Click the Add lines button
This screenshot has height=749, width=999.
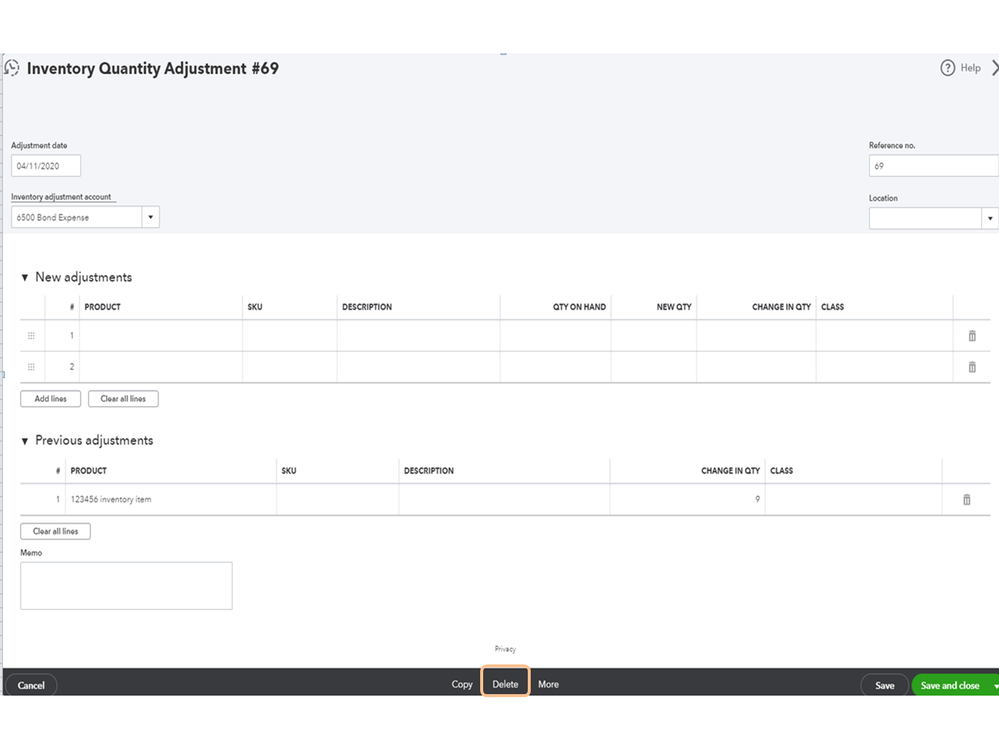click(x=50, y=399)
